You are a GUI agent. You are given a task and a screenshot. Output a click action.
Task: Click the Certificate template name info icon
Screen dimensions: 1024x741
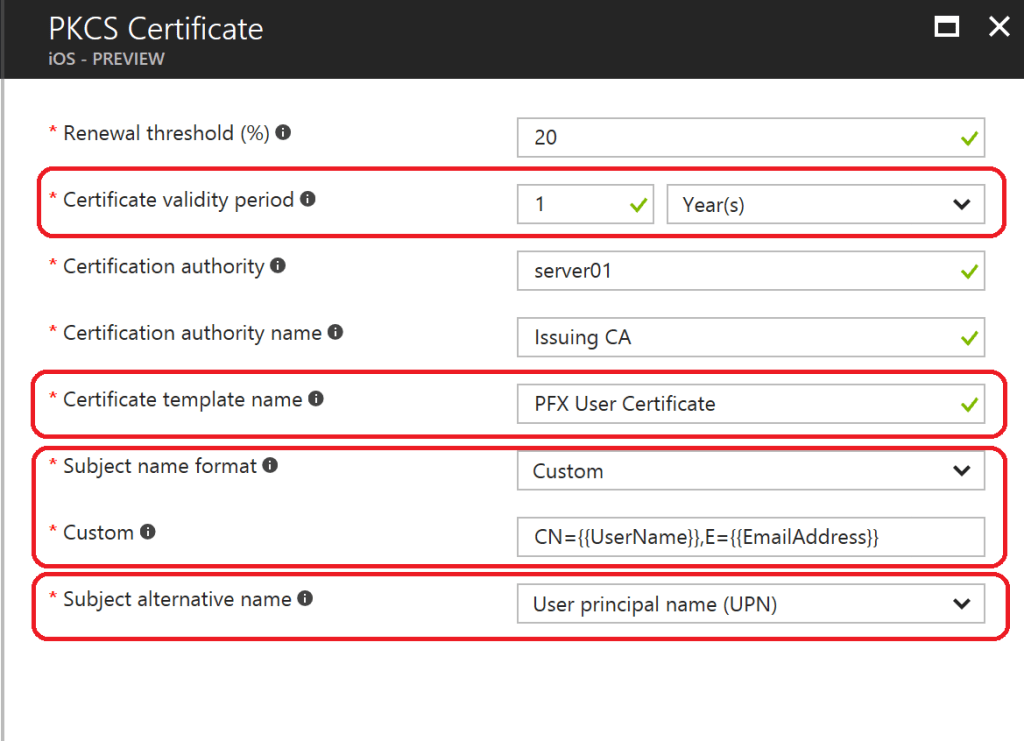pyautogui.click(x=318, y=398)
